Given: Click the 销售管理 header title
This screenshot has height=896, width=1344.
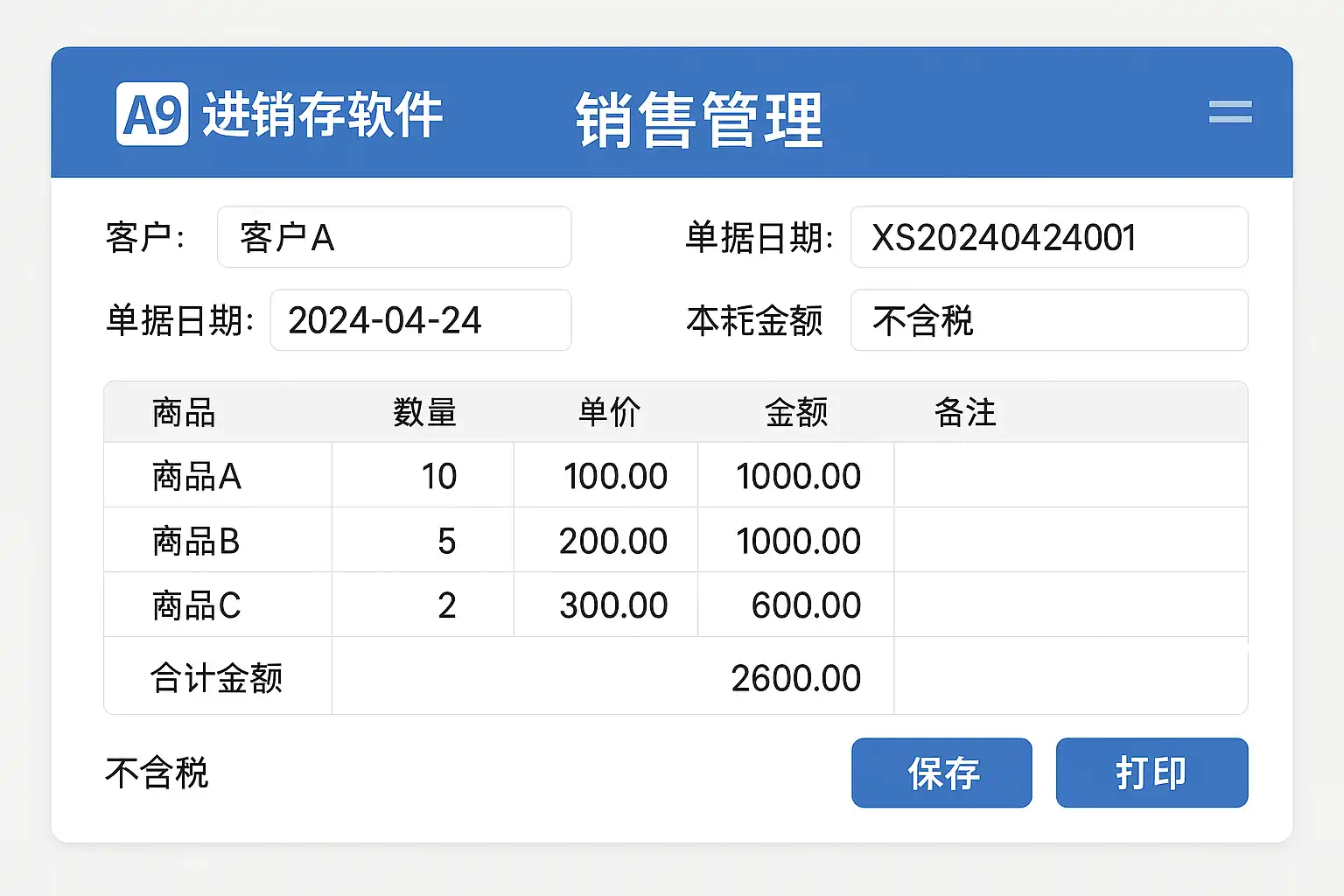Looking at the screenshot, I should pos(699,119).
